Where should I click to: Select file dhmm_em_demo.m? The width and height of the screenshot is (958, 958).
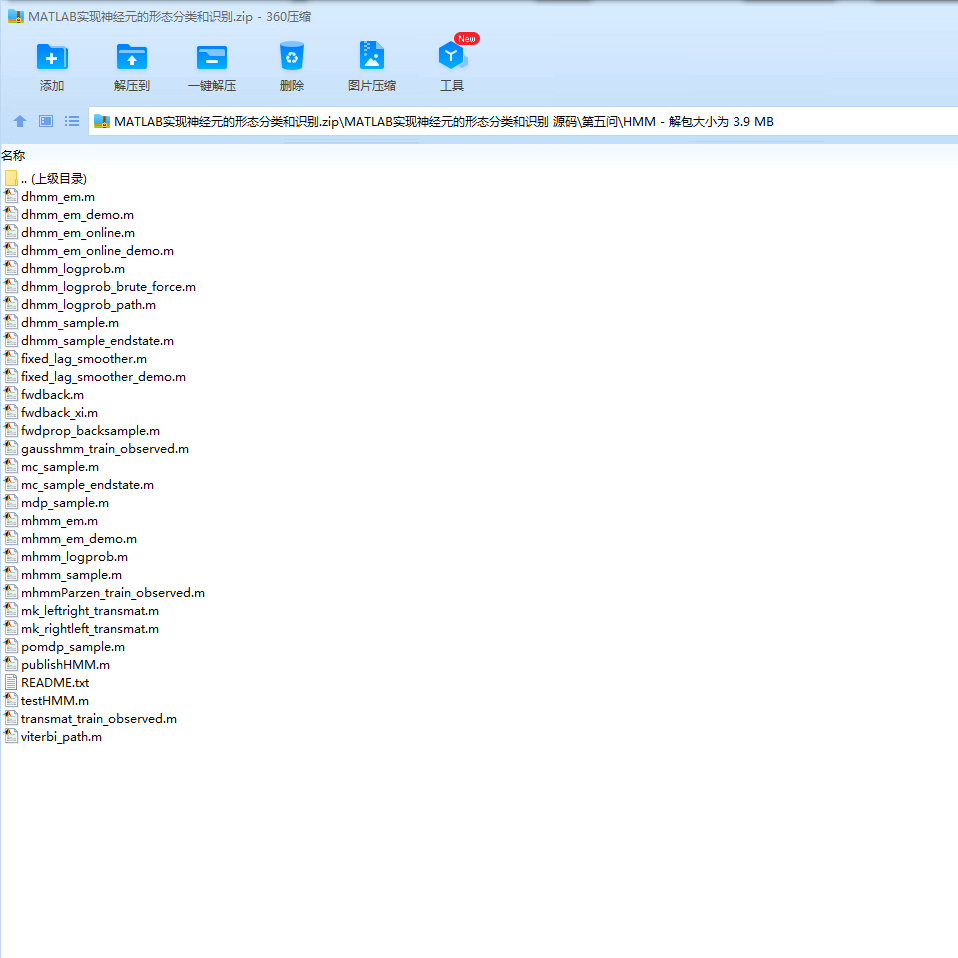(x=77, y=214)
